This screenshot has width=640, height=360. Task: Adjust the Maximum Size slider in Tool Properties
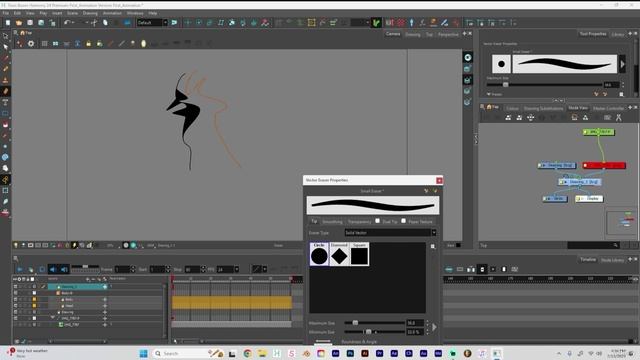click(x=505, y=84)
